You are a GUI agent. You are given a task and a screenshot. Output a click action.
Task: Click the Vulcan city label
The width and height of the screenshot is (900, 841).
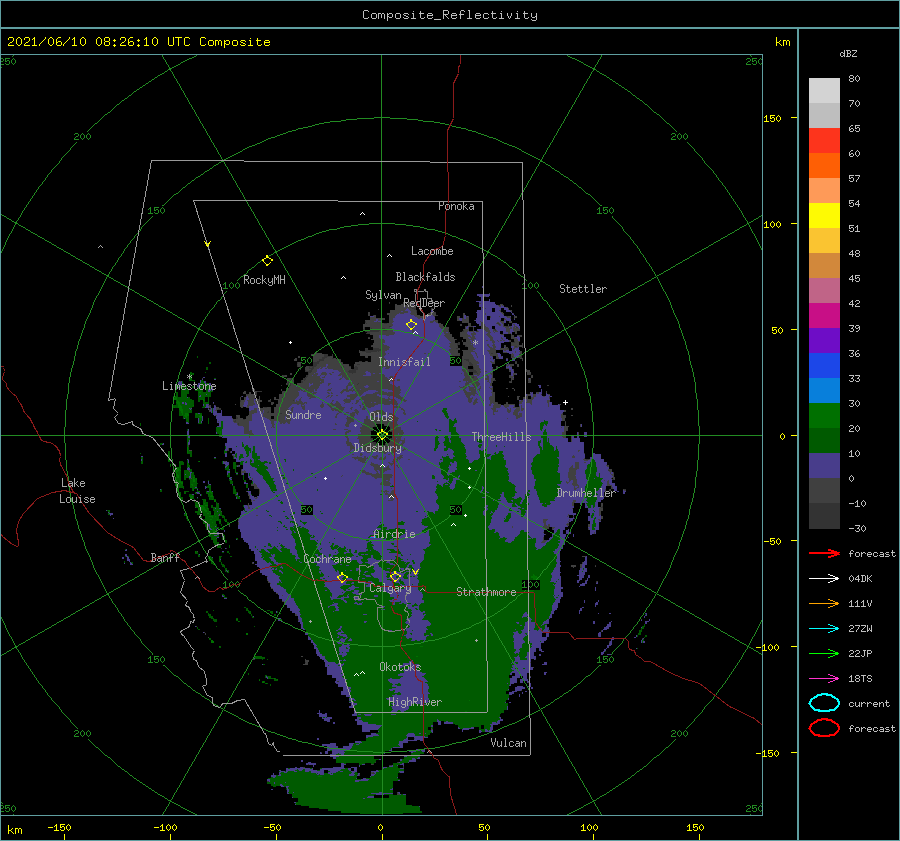pos(509,743)
